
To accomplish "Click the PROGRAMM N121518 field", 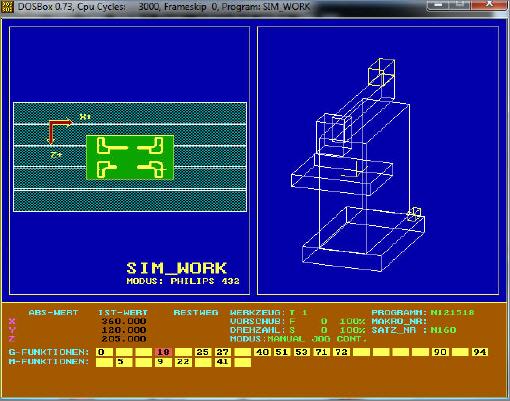I will point(423,313).
